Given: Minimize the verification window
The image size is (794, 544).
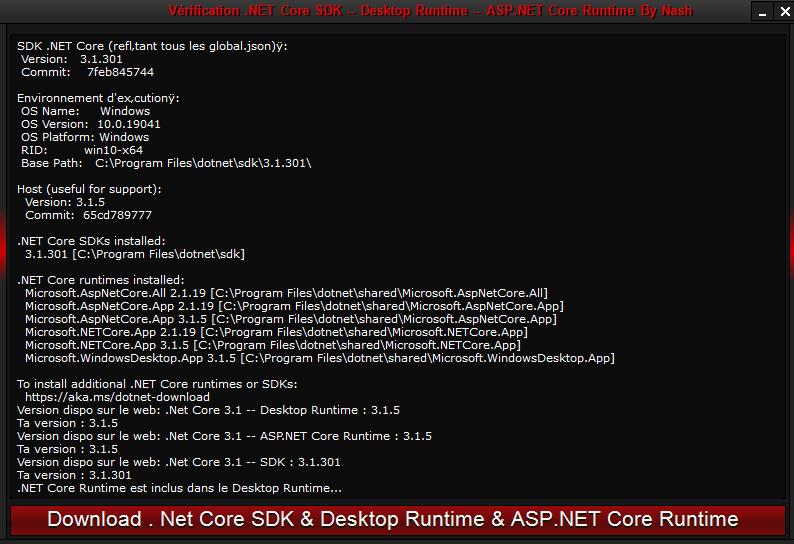Looking at the screenshot, I should [762, 11].
